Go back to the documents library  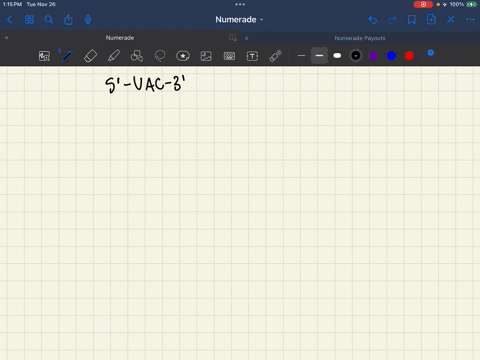[9, 20]
